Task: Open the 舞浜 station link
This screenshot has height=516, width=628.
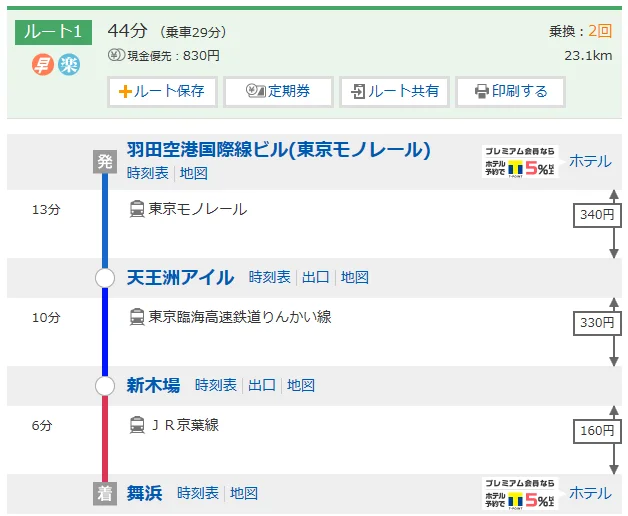Action: coord(145,493)
